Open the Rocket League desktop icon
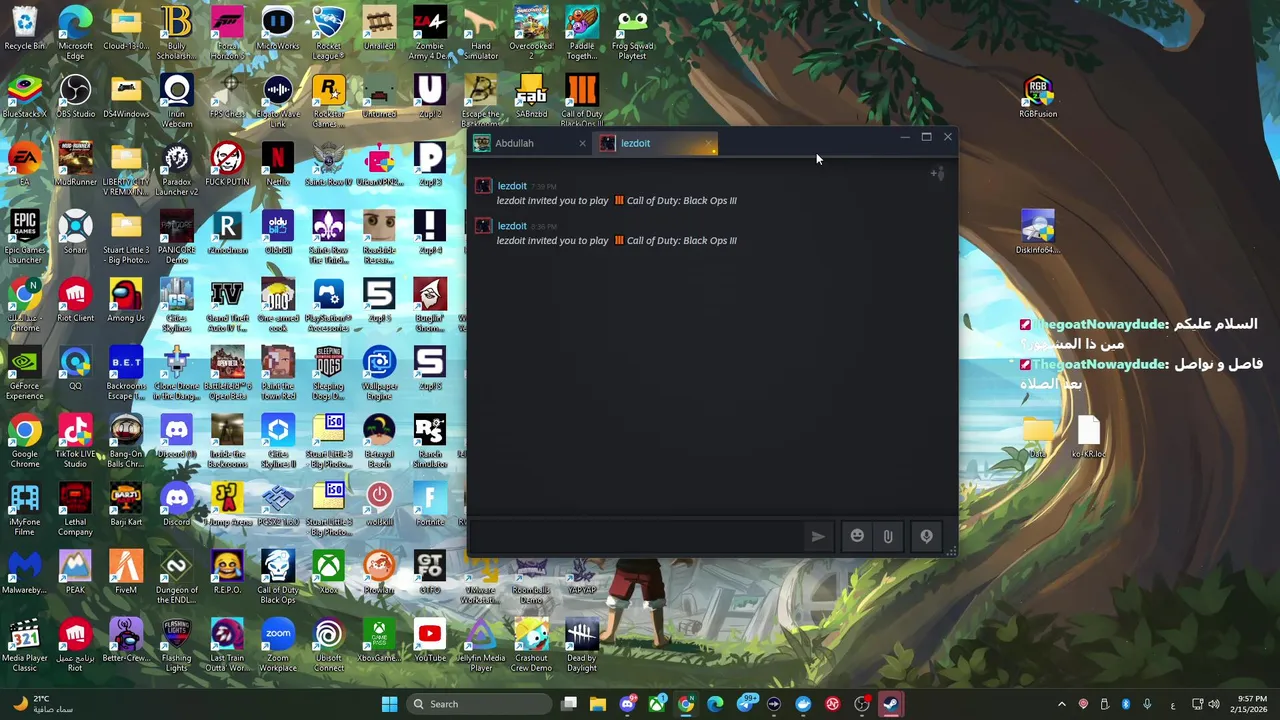Screen dimensions: 1280x720 (329, 32)
